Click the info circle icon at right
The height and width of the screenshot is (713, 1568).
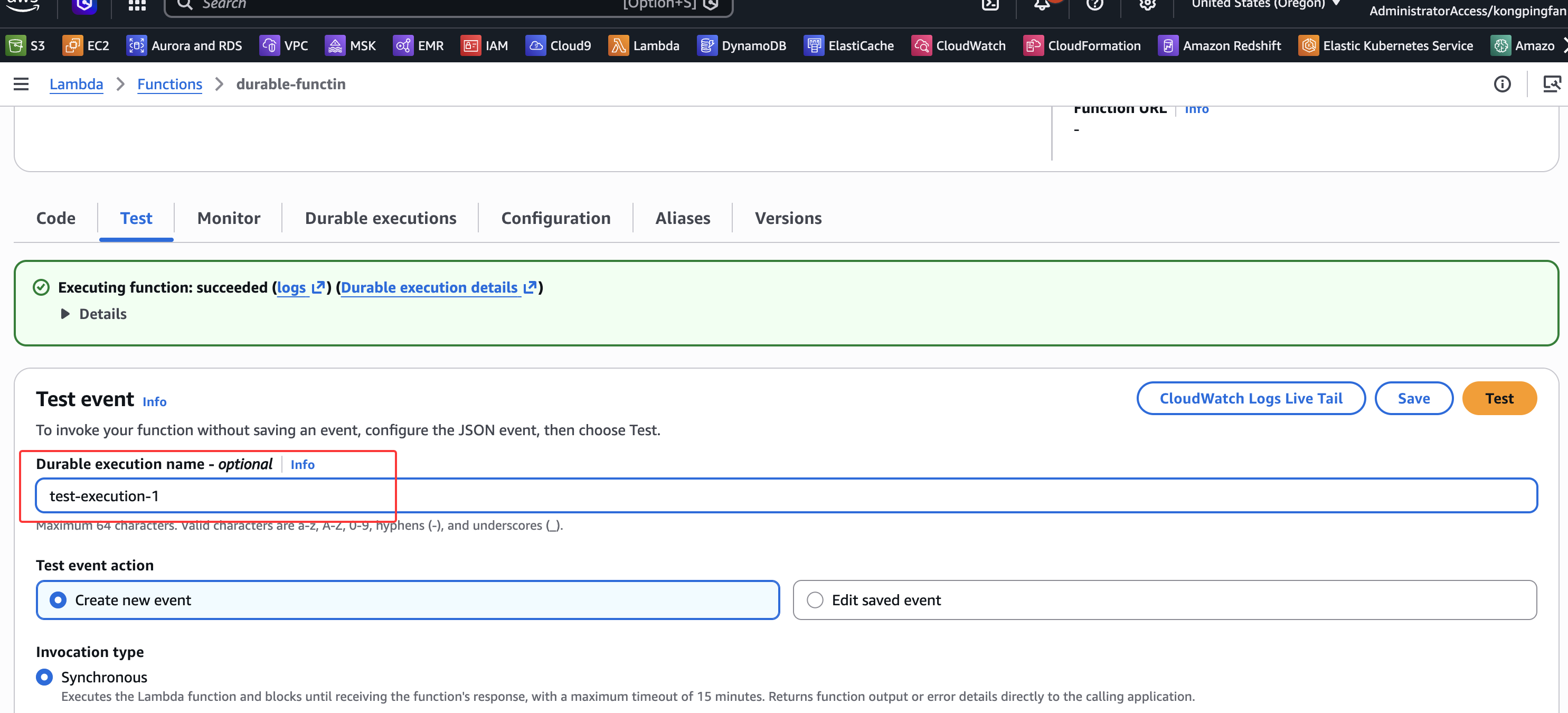tap(1501, 84)
